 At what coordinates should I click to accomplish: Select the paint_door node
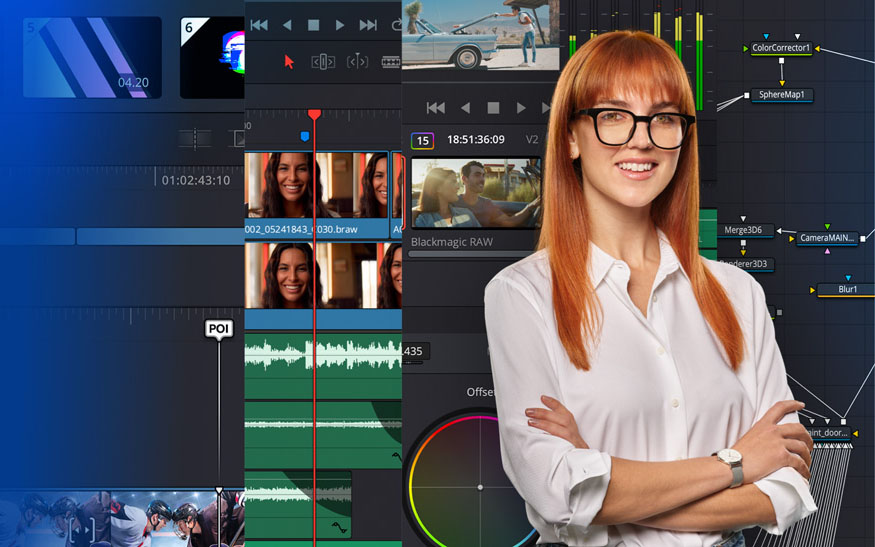tap(828, 433)
